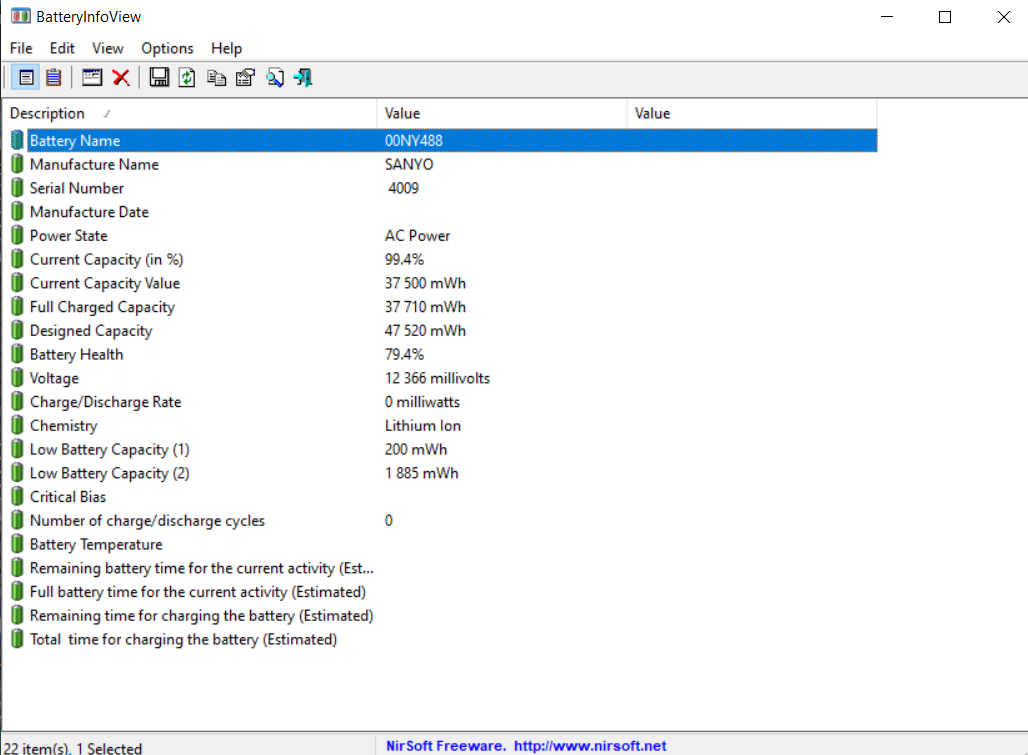
Task: Click battery icon beside Full Charged Capacity
Action: (17, 307)
